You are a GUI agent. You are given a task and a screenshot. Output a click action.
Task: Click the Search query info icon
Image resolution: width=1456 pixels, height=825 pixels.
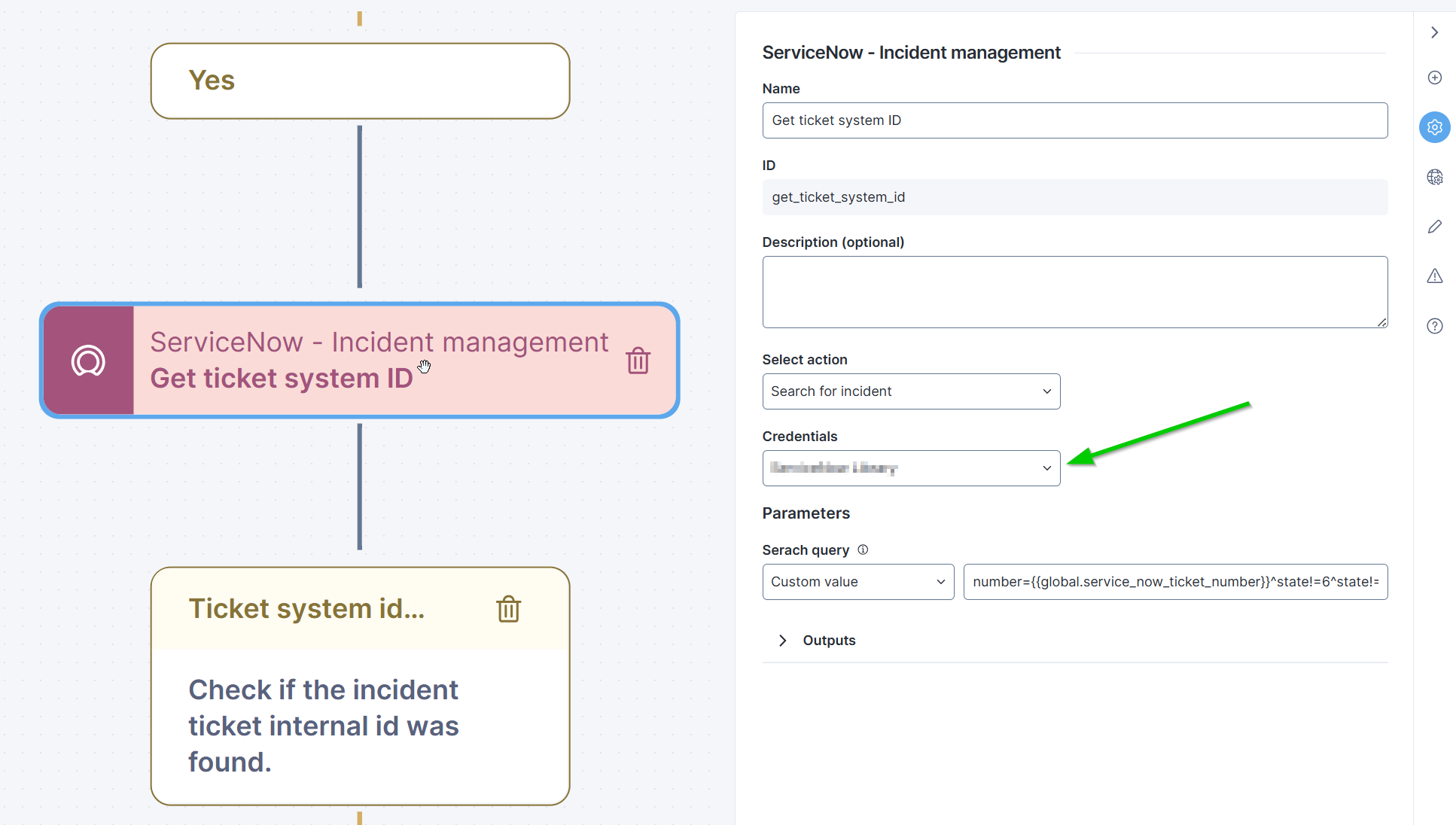863,549
